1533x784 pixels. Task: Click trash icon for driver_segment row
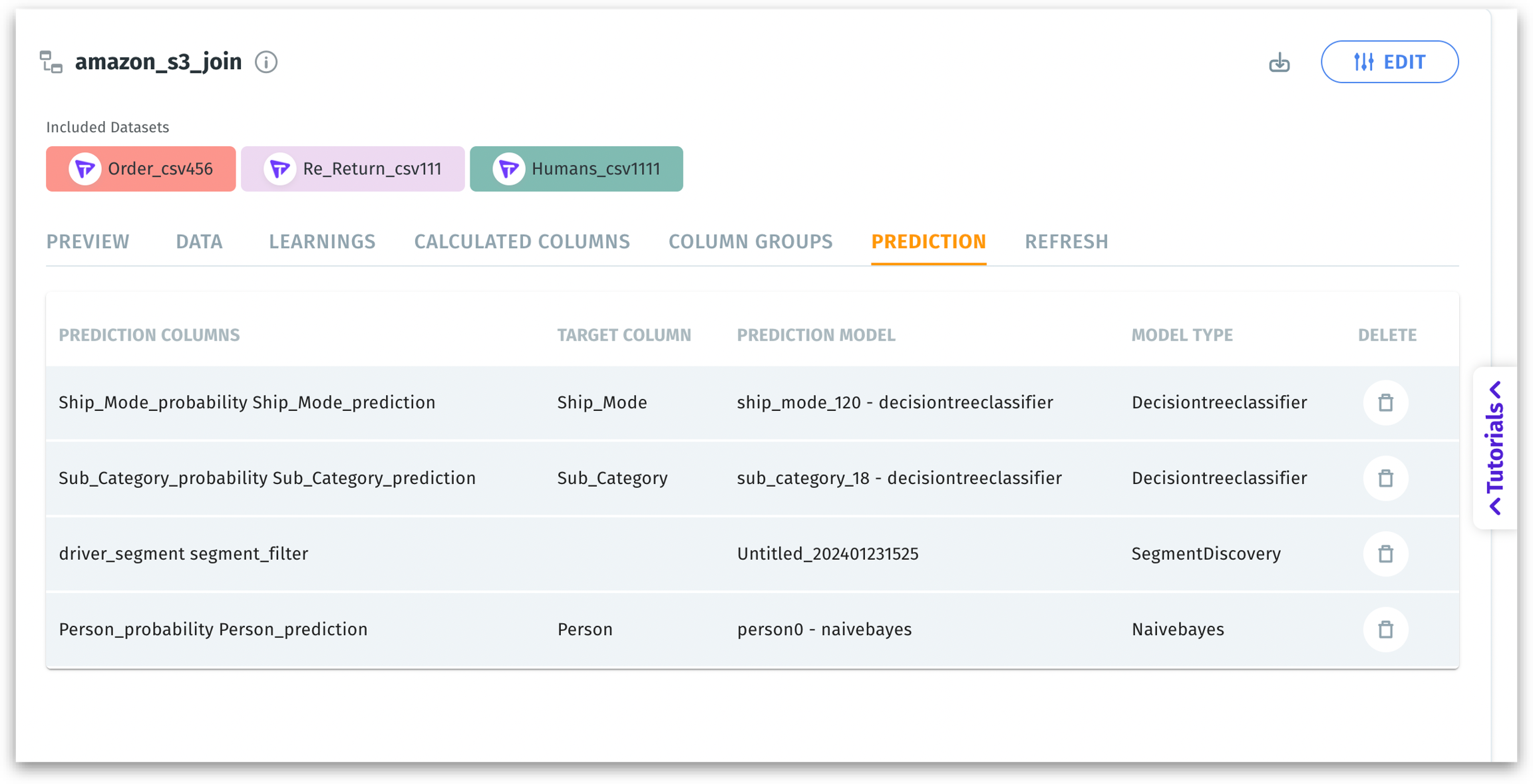1385,554
